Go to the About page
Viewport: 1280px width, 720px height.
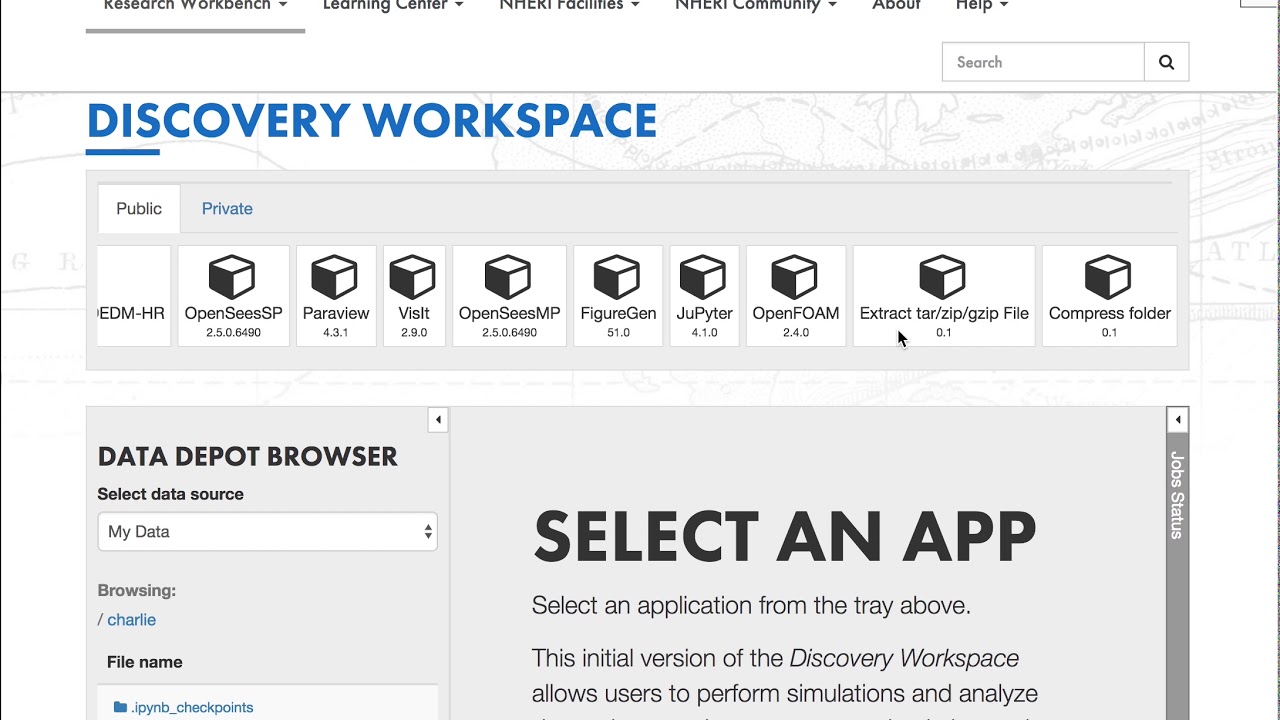896,5
